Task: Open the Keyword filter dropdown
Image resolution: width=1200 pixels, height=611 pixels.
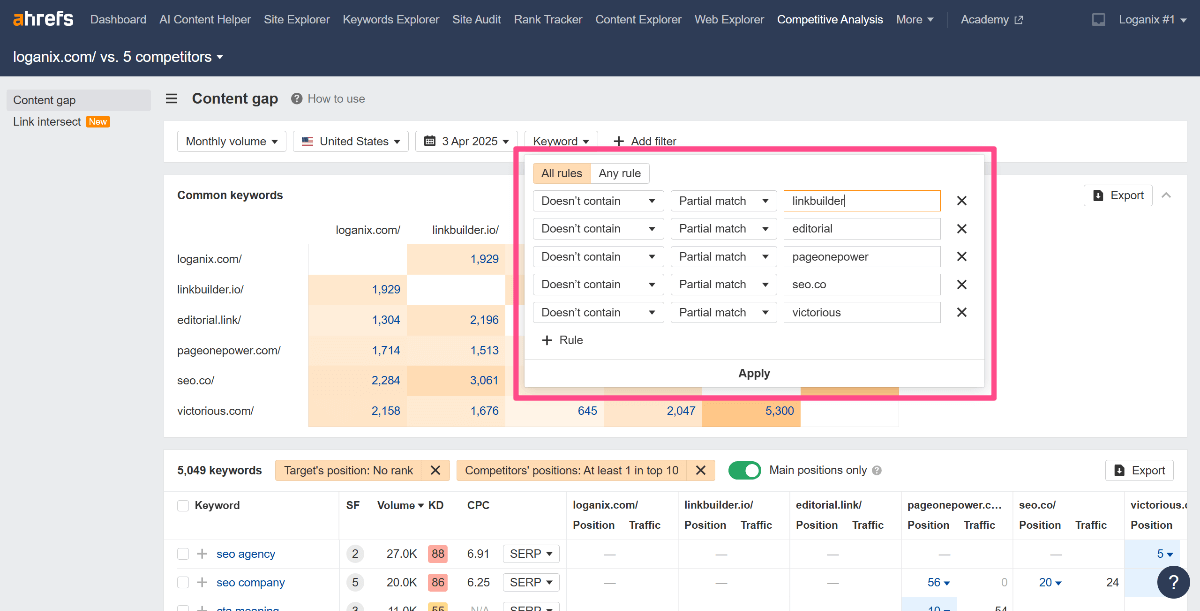Action: click(561, 141)
